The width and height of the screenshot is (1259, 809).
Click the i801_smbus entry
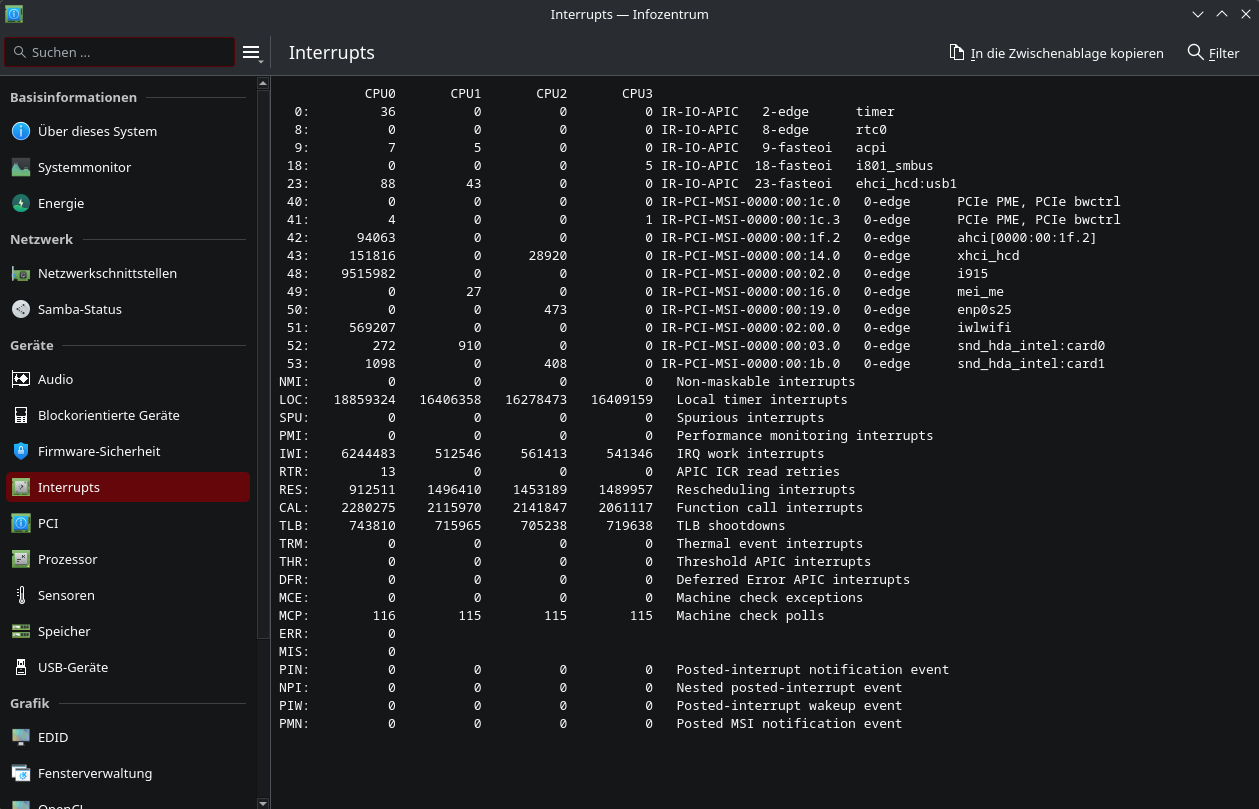tap(894, 165)
